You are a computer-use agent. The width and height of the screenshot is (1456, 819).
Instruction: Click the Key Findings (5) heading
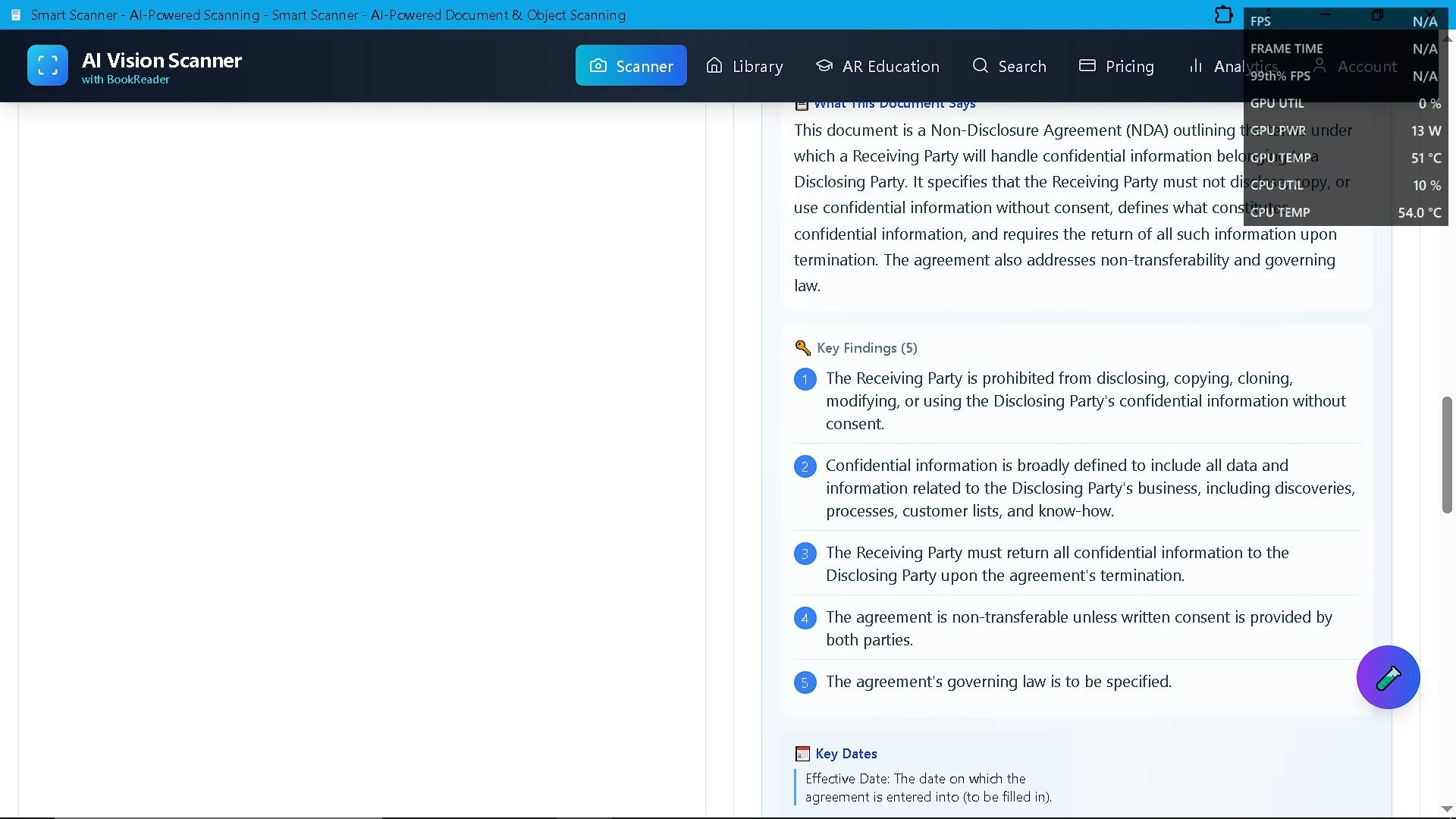click(867, 348)
